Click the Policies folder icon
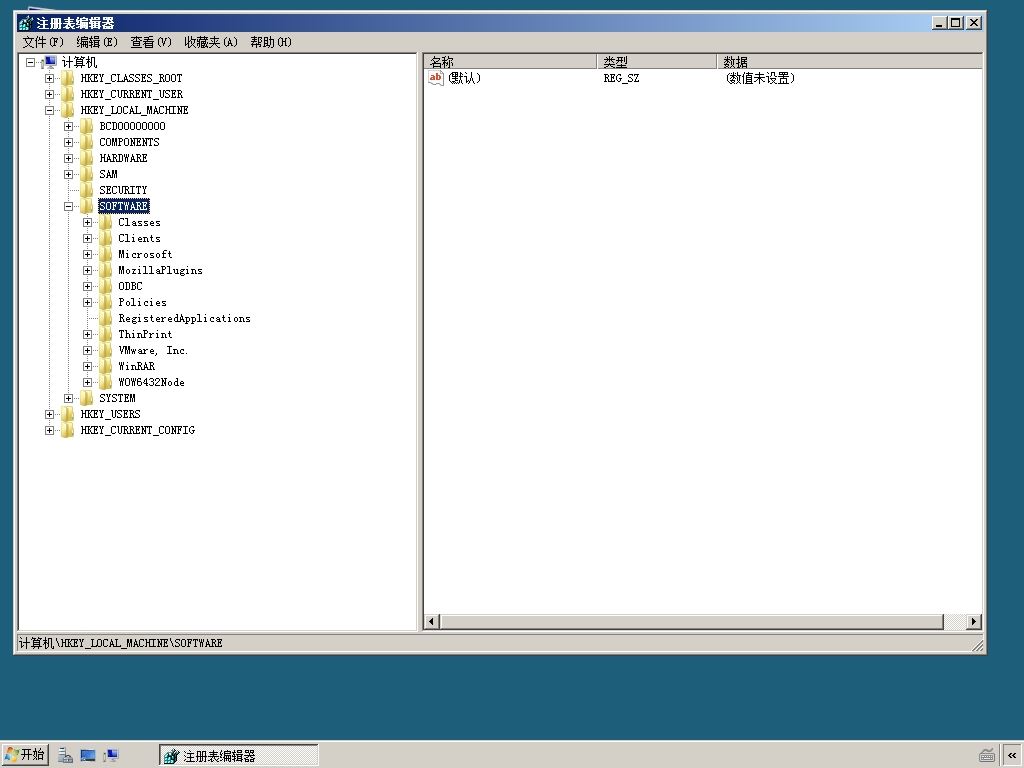 click(x=106, y=302)
